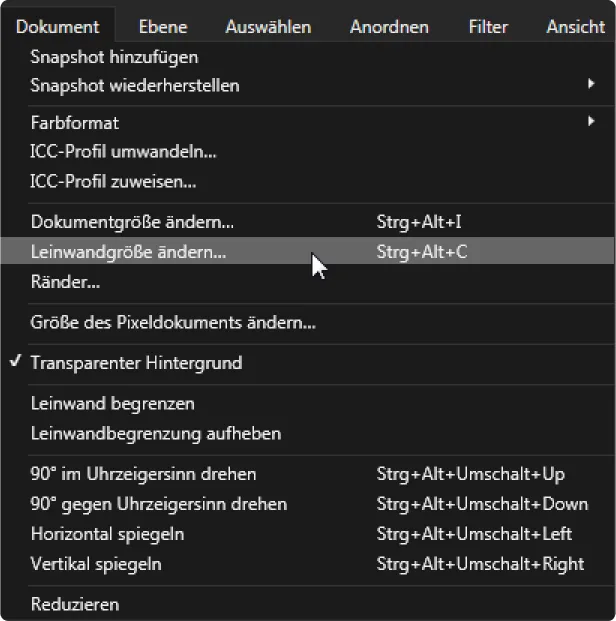Open the Anordnen menu
This screenshot has height=621, width=616.
point(389,27)
